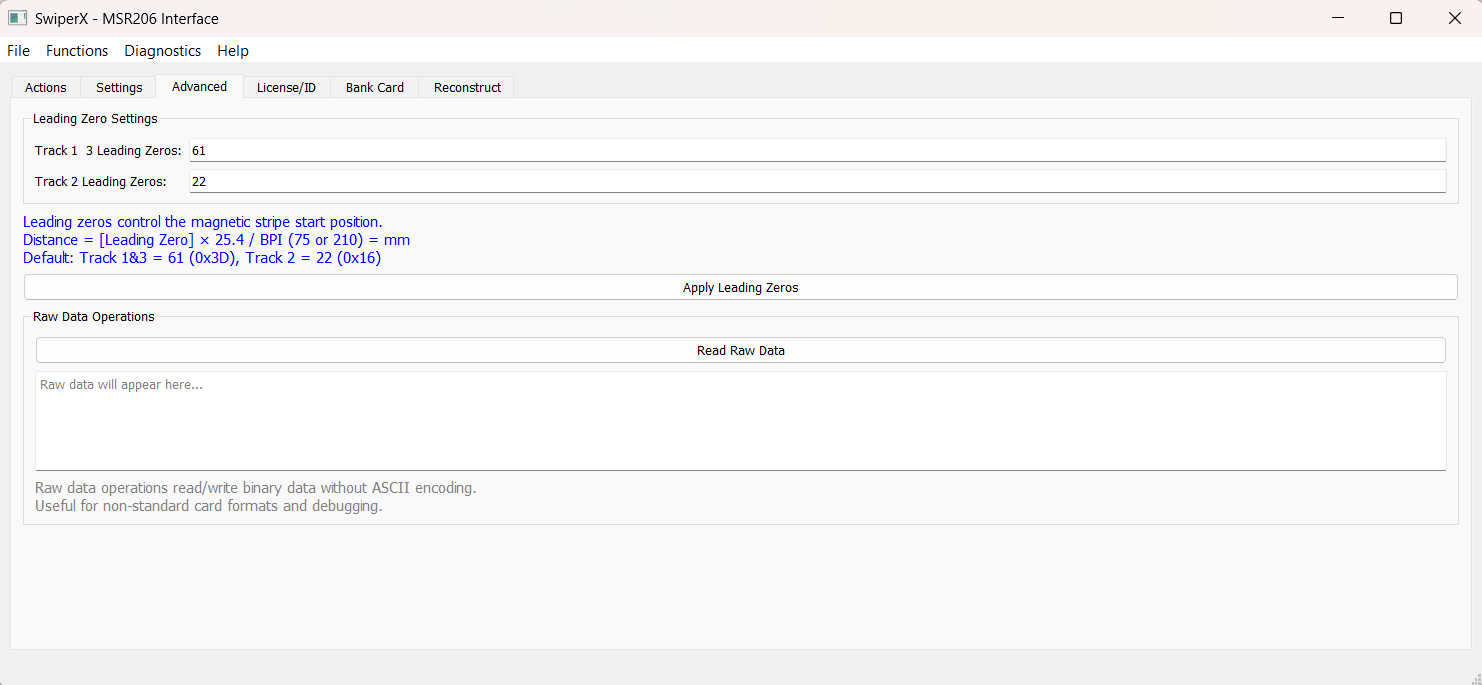1482x685 pixels.
Task: Click inside the raw data output text area
Action: coord(740,420)
